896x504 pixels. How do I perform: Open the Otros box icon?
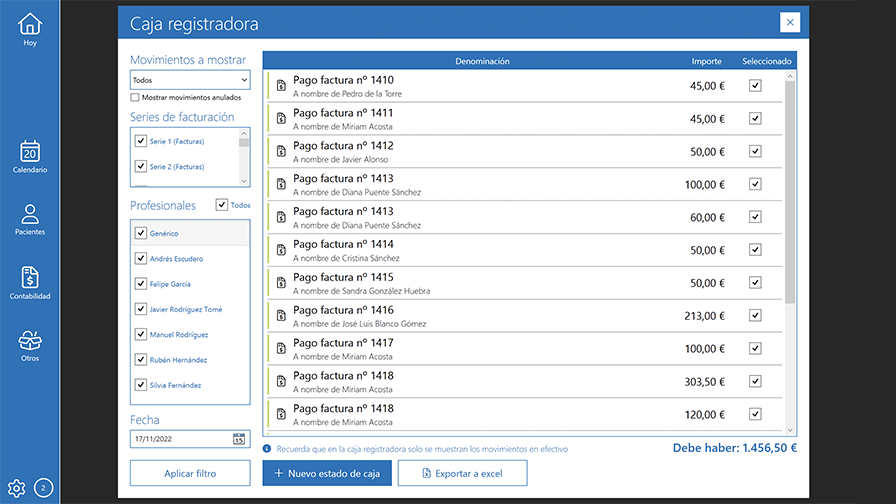tap(30, 340)
